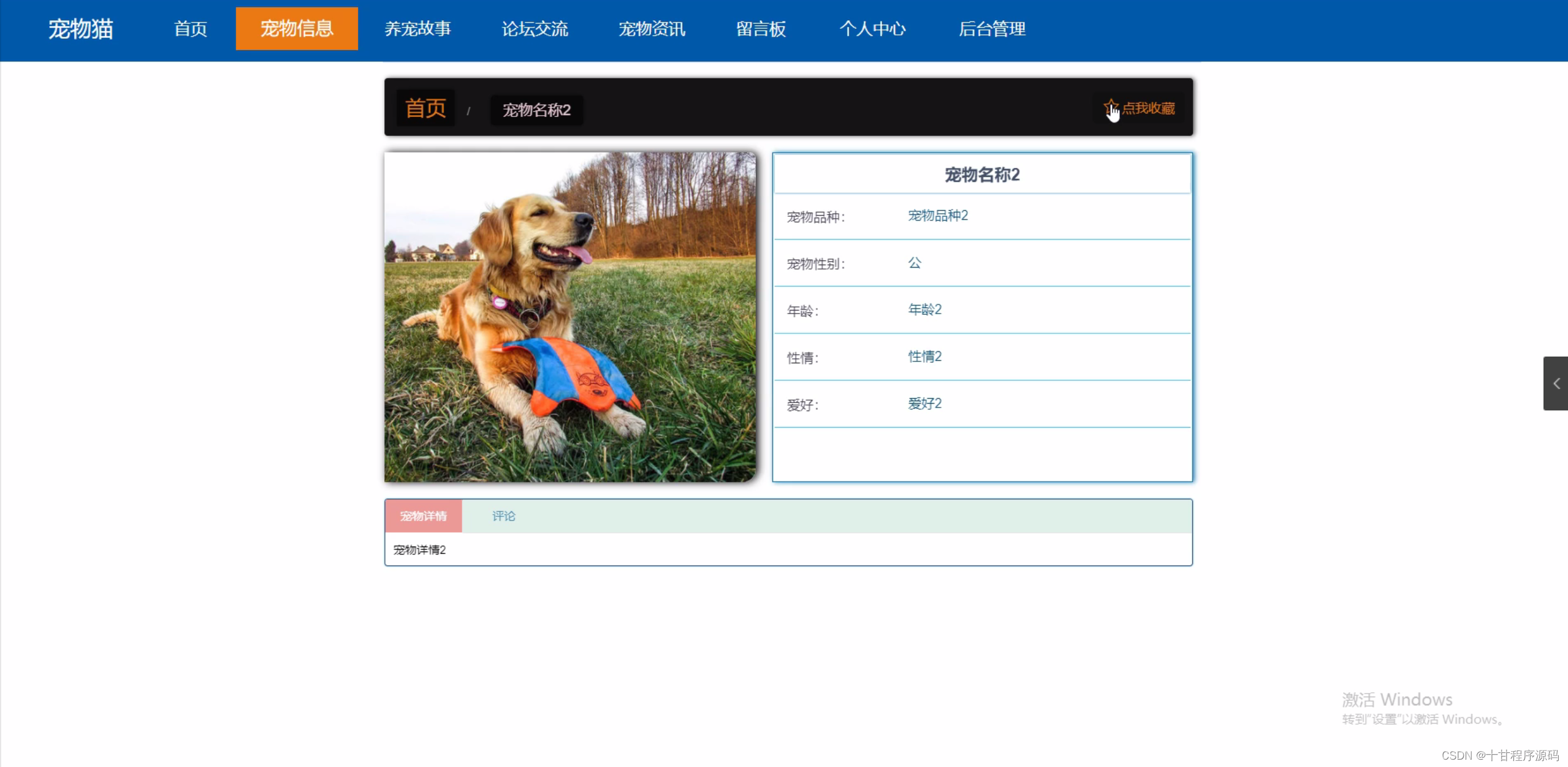Click the 宠物名称2 info panel heading
Image resolution: width=1568 pixels, height=767 pixels.
[981, 175]
